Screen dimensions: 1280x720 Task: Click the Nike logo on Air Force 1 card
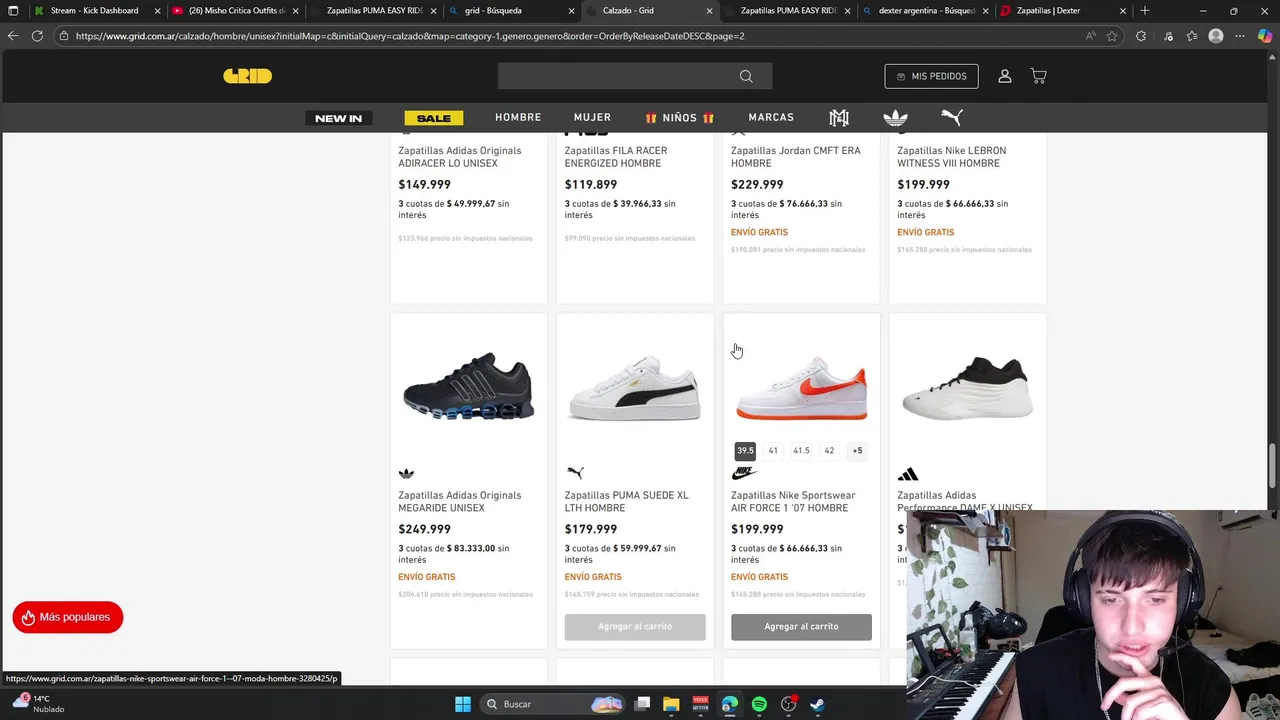(744, 473)
